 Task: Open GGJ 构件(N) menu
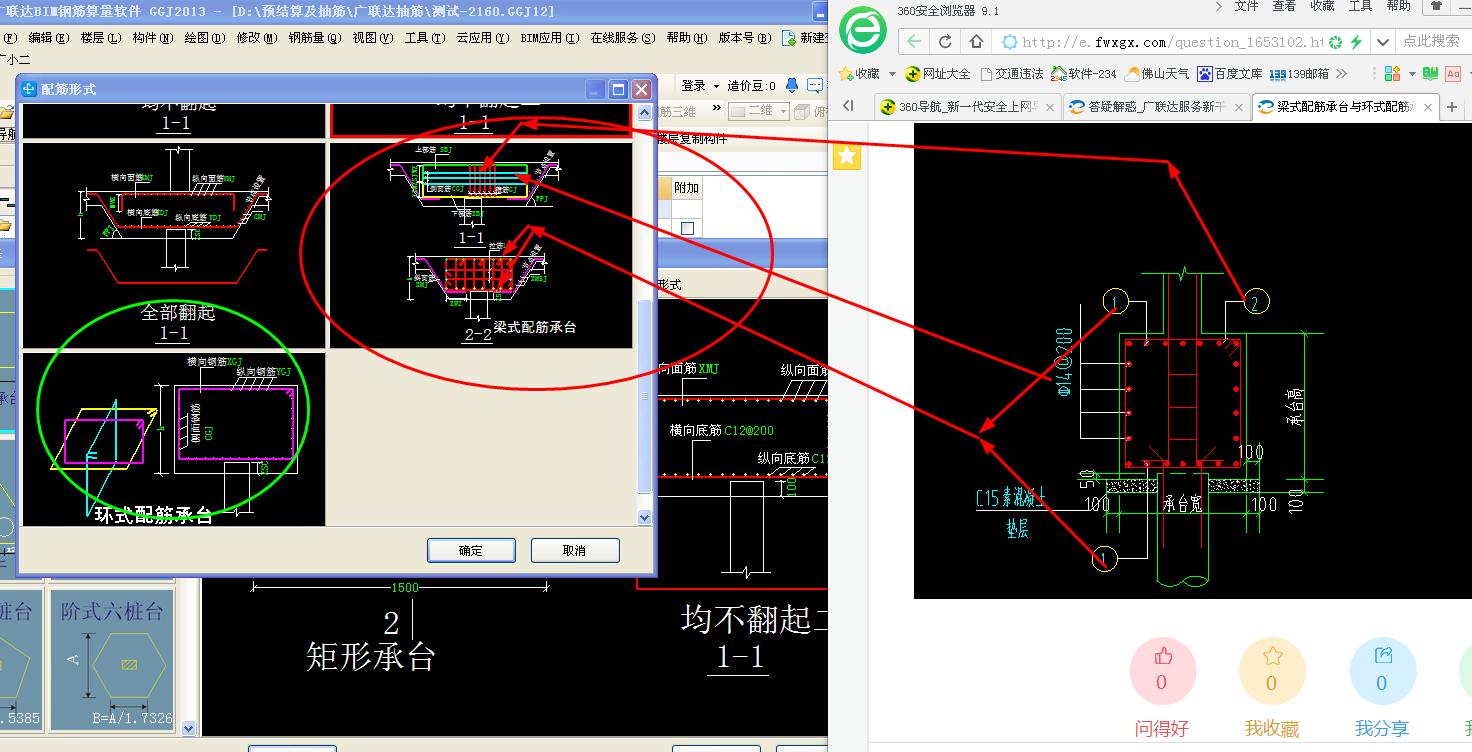[153, 38]
